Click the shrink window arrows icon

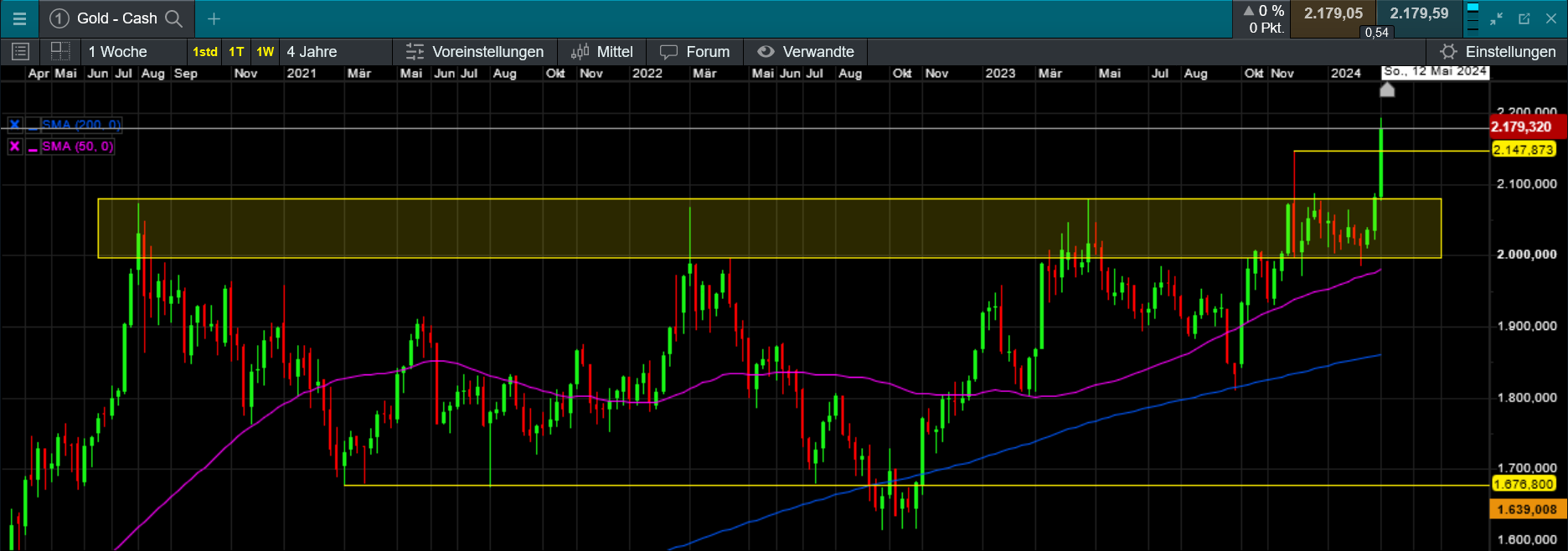1497,18
